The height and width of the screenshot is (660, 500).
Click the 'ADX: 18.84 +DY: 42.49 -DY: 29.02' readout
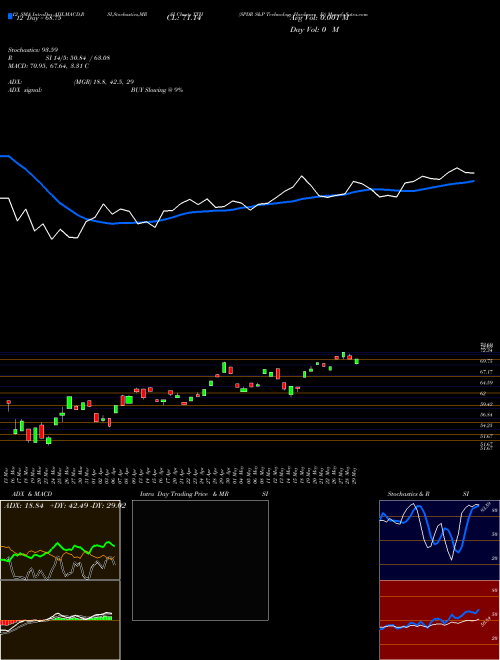(x=65, y=506)
